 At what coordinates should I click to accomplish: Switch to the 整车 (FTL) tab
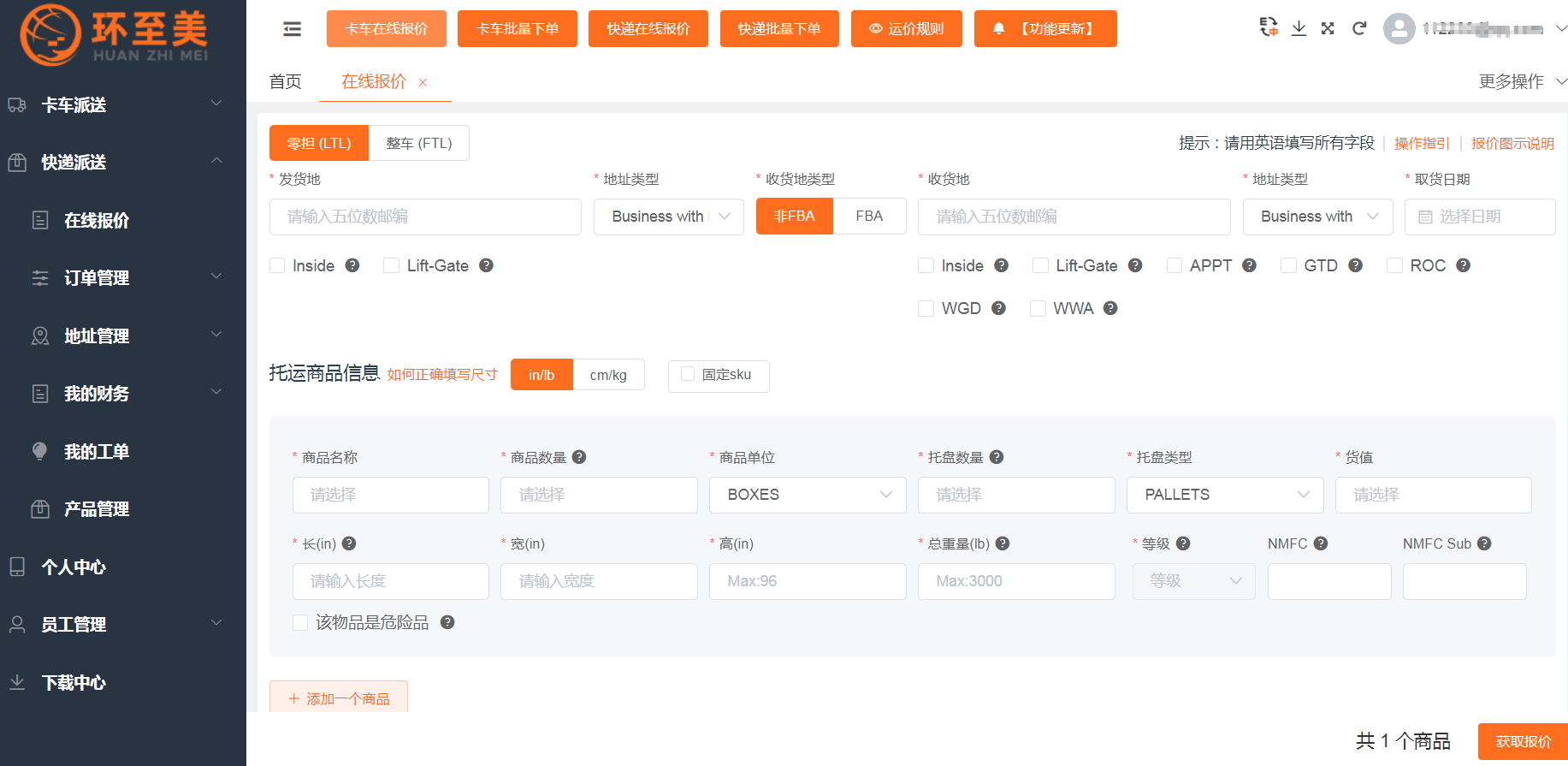pos(418,143)
